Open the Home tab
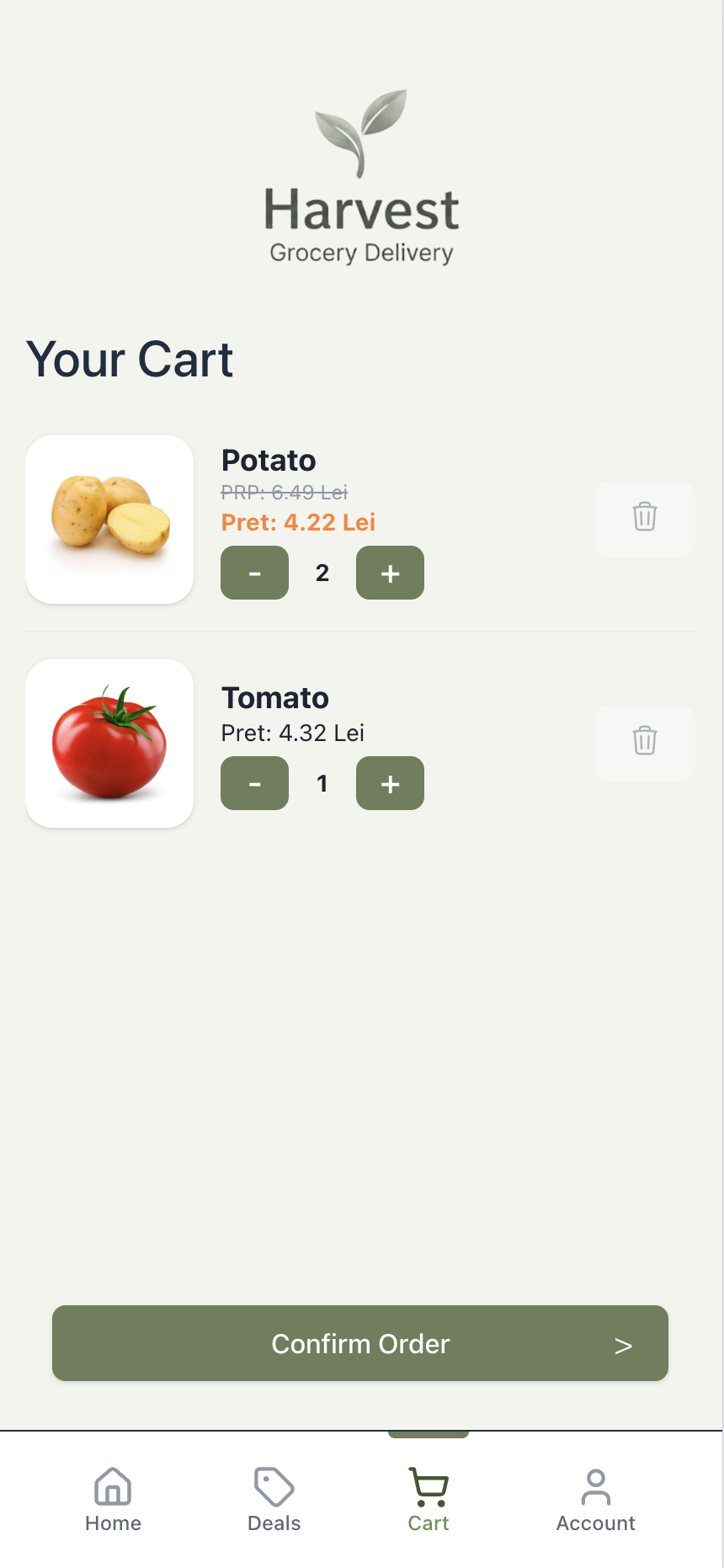The height and width of the screenshot is (1568, 724). tap(113, 1499)
